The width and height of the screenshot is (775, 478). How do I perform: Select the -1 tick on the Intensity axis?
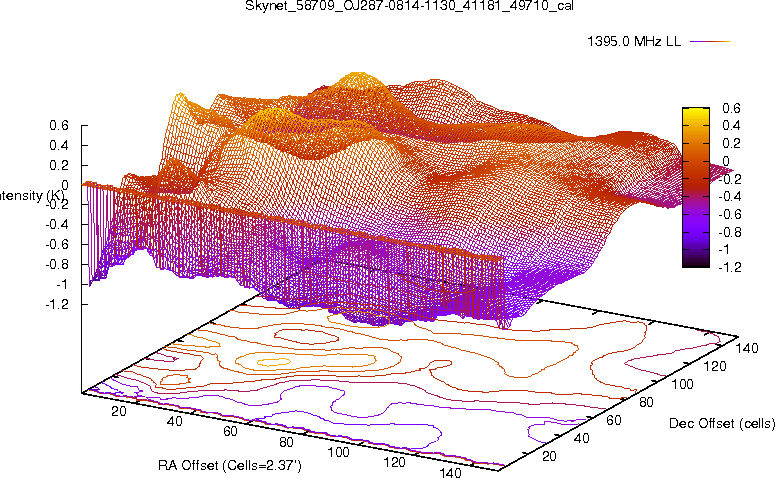click(x=62, y=285)
